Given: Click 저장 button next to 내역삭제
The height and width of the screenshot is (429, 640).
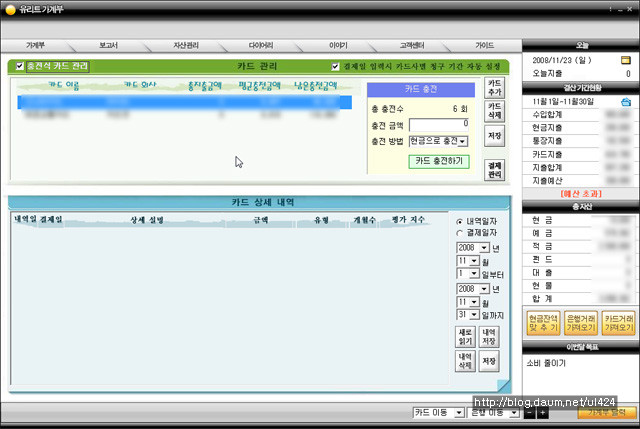Looking at the screenshot, I should [x=489, y=361].
